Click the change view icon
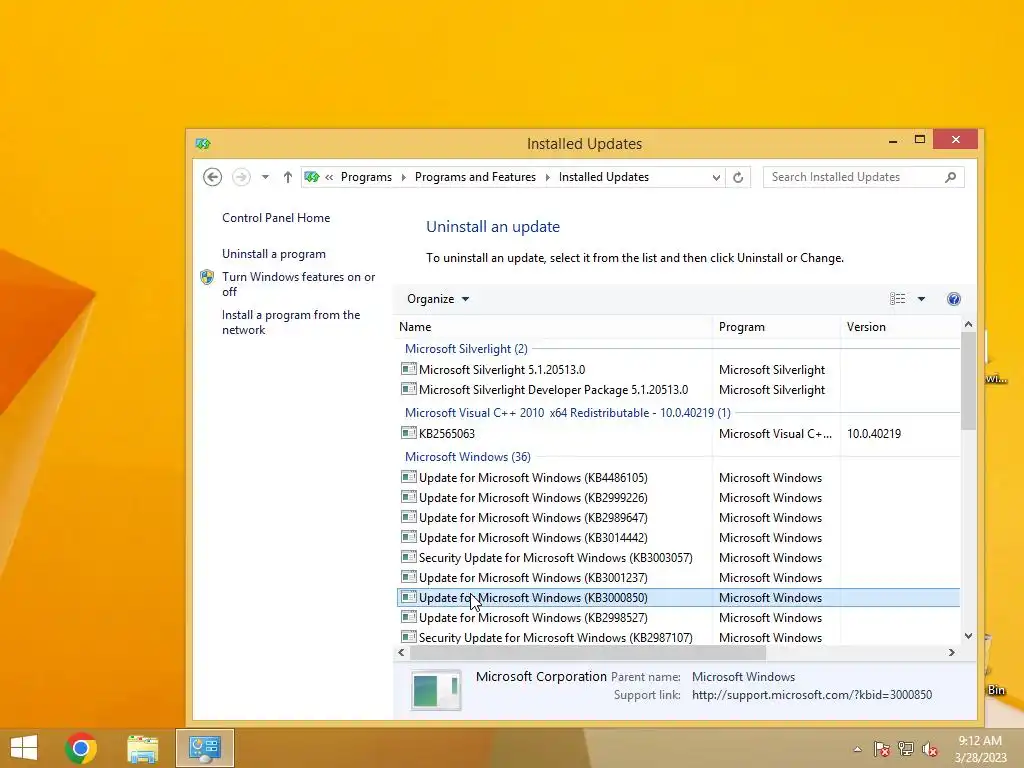 click(897, 298)
